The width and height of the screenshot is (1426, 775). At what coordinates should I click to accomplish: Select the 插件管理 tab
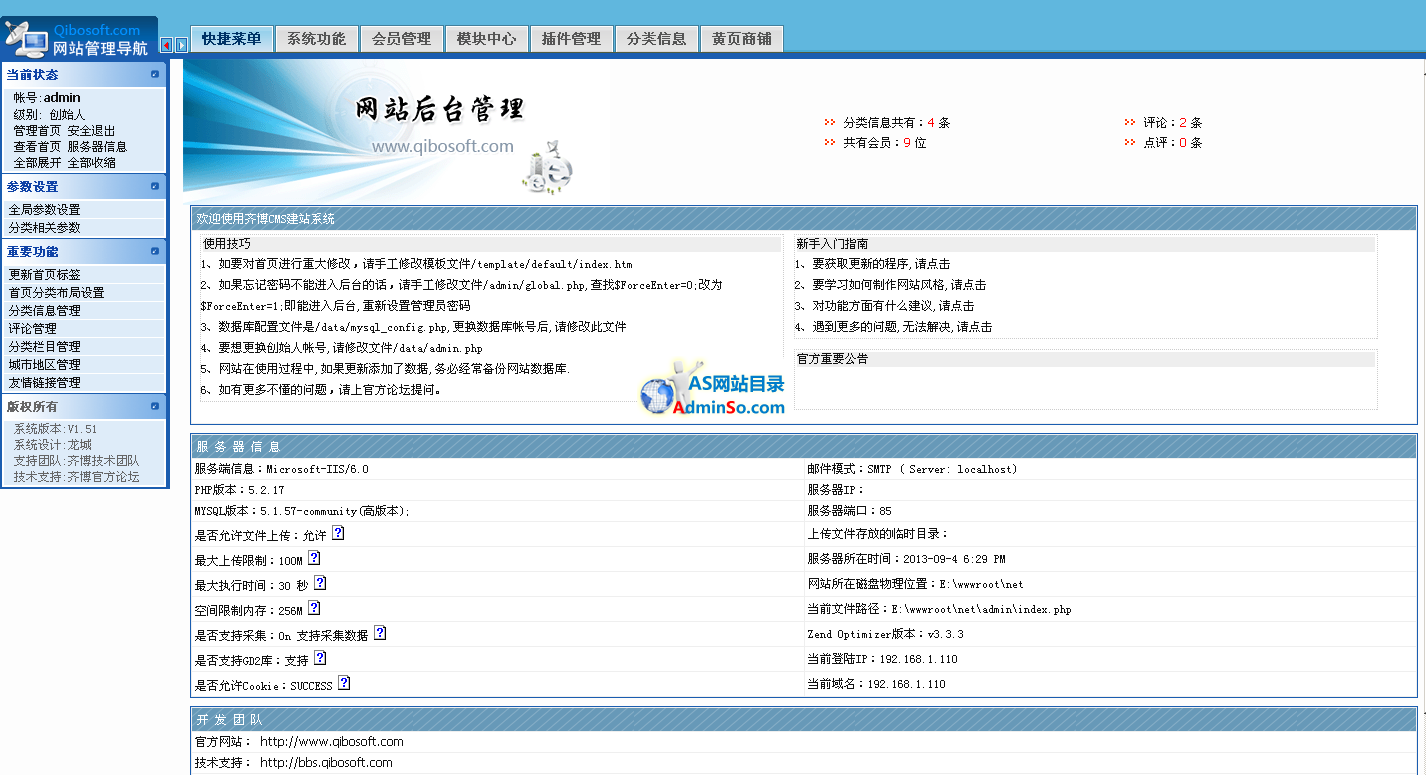[x=571, y=38]
